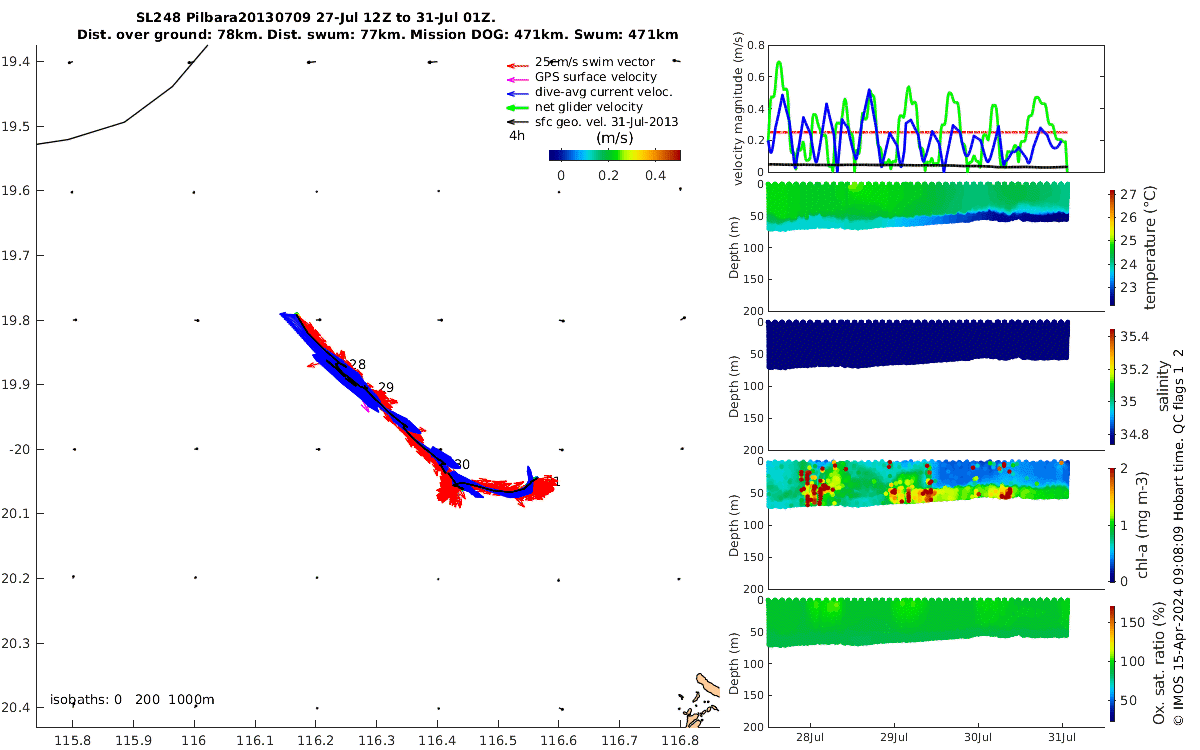Image resolution: width=1200 pixels, height=750 pixels.
Task: Click the Ox. sat. ratio colorbar
Action: coord(1113,662)
